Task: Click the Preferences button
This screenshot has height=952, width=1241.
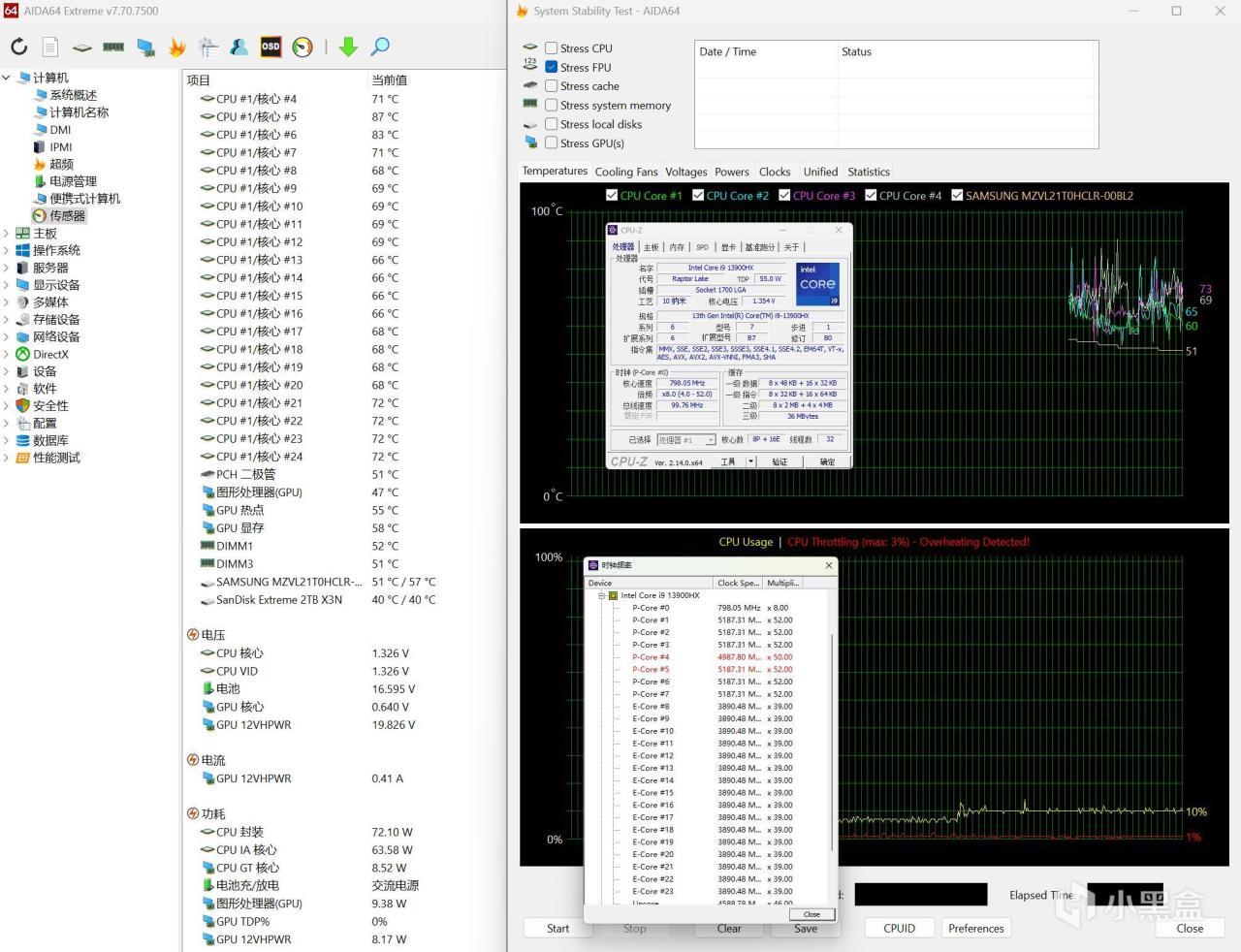Action: [x=975, y=928]
